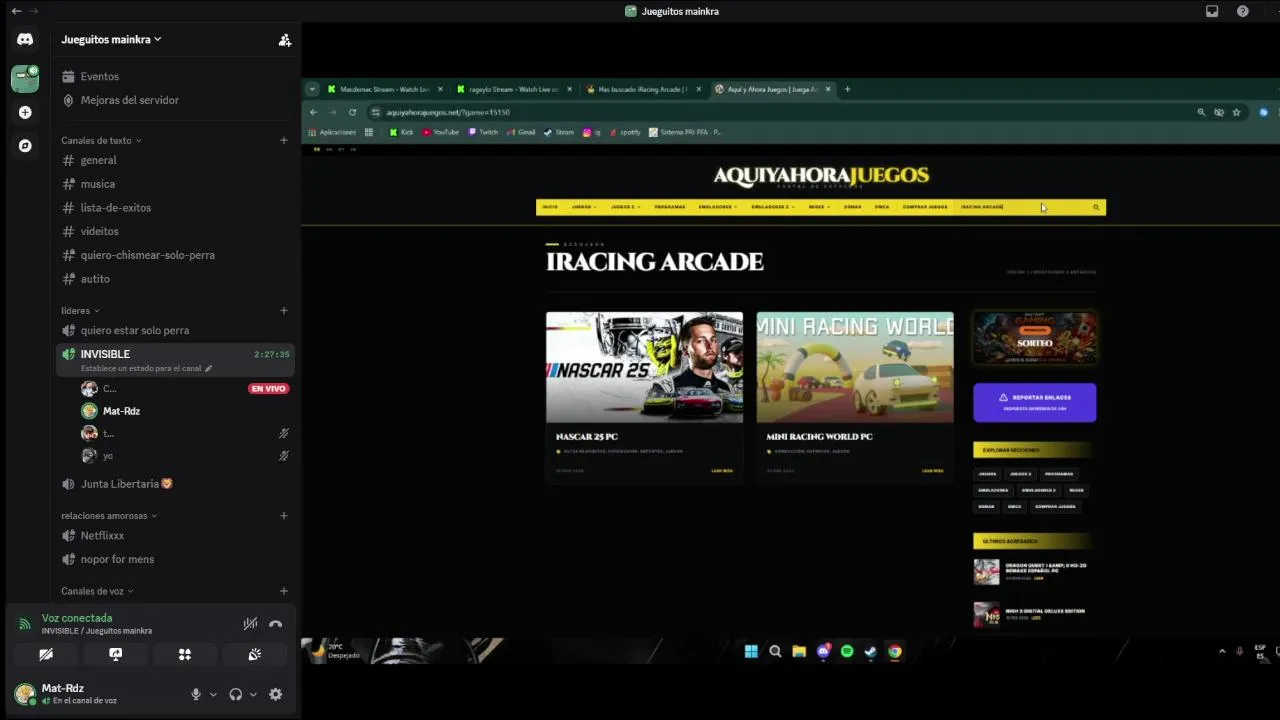This screenshot has height=720, width=1280.
Task: Select the Jueguitos mainkra server icon
Action: 25,78
